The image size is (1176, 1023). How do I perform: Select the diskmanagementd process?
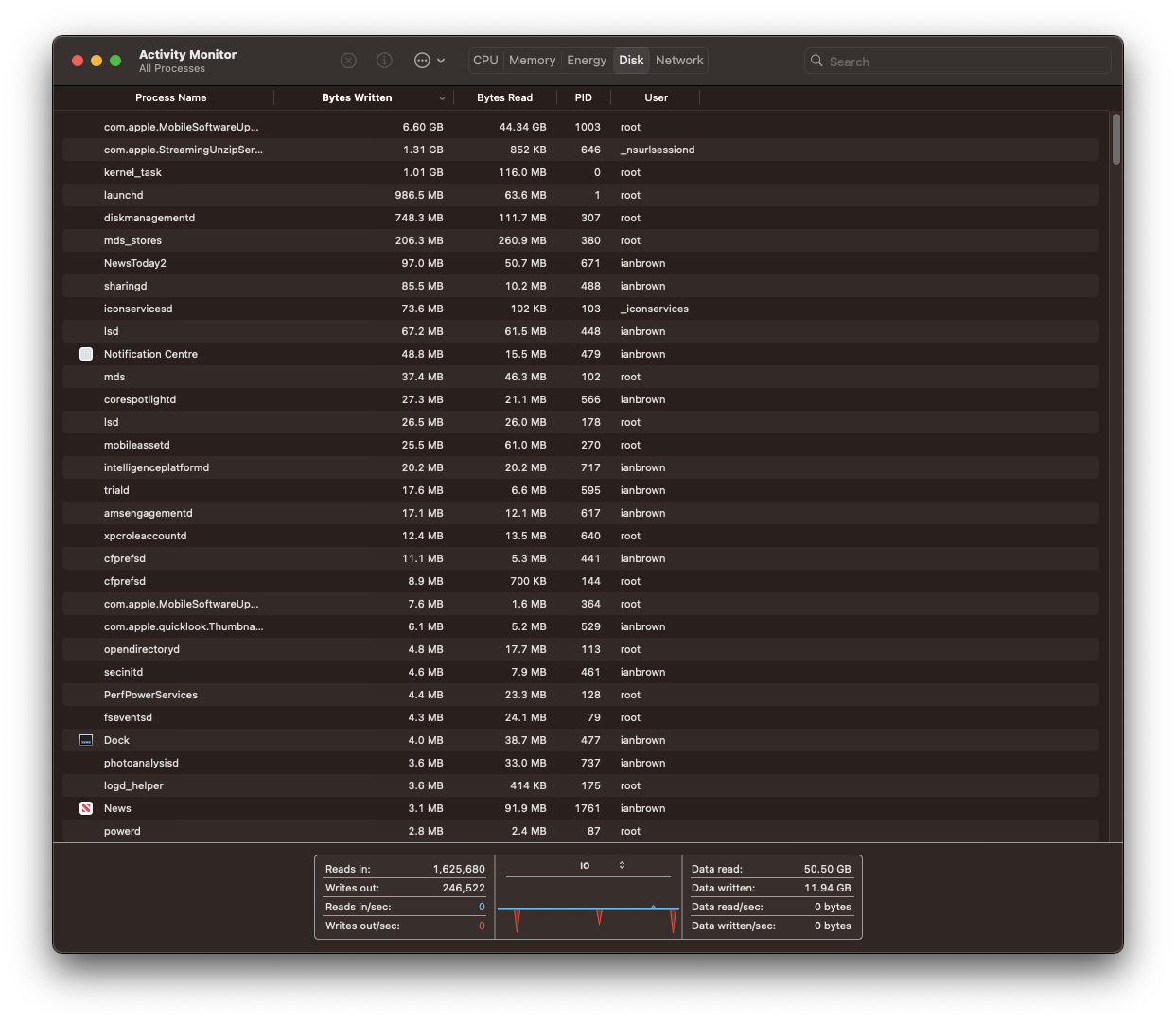pyautogui.click(x=581, y=218)
